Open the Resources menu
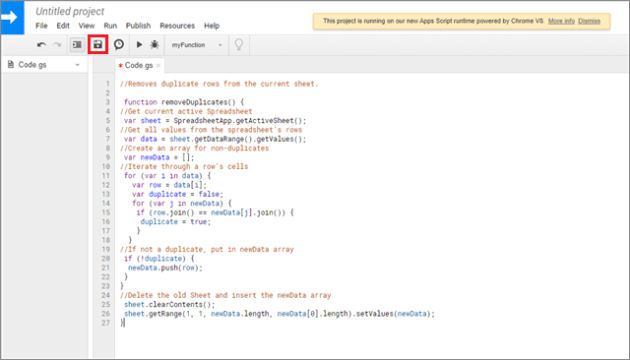The width and height of the screenshot is (630, 360). pyautogui.click(x=177, y=26)
